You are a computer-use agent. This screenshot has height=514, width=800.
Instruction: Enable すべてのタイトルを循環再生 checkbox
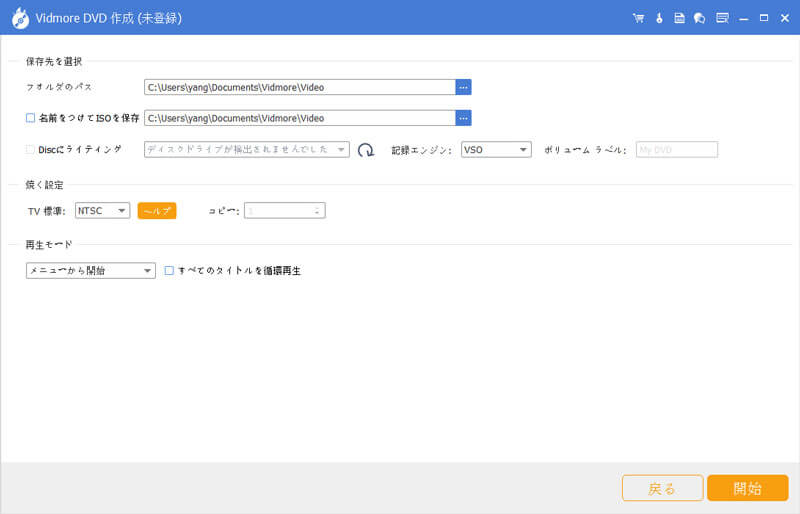(169, 270)
